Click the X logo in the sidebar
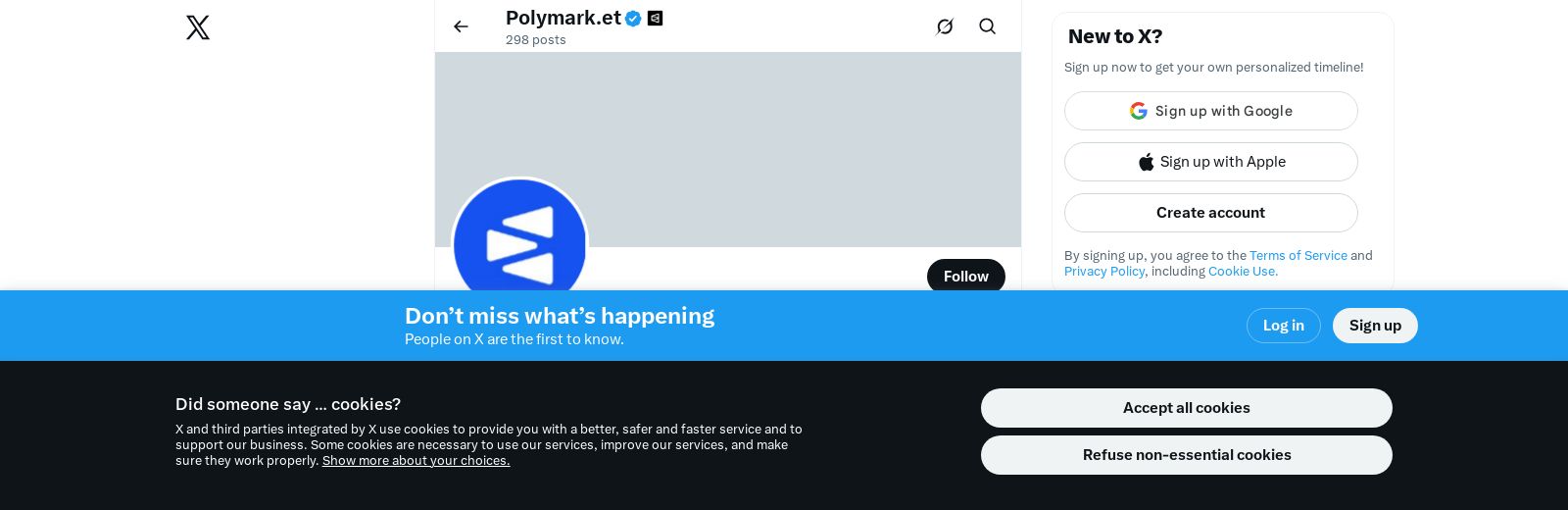The image size is (1568, 510). click(198, 27)
